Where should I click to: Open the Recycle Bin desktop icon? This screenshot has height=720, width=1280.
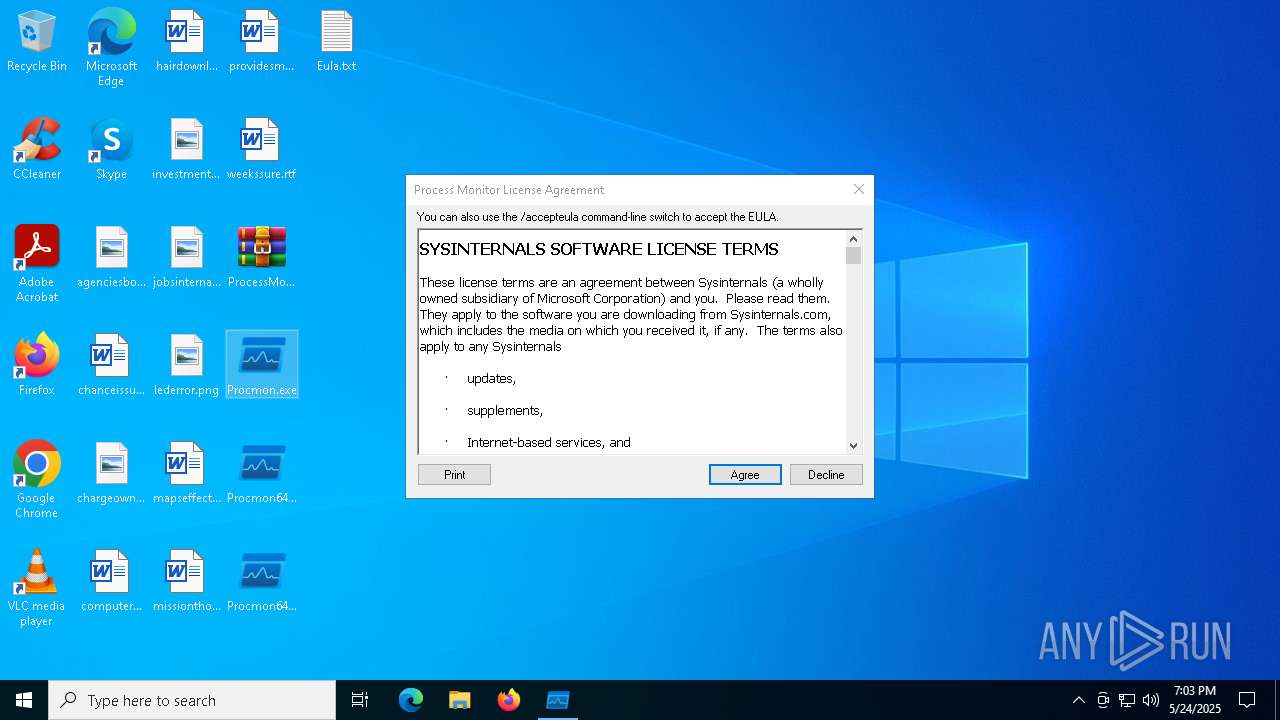[37, 42]
